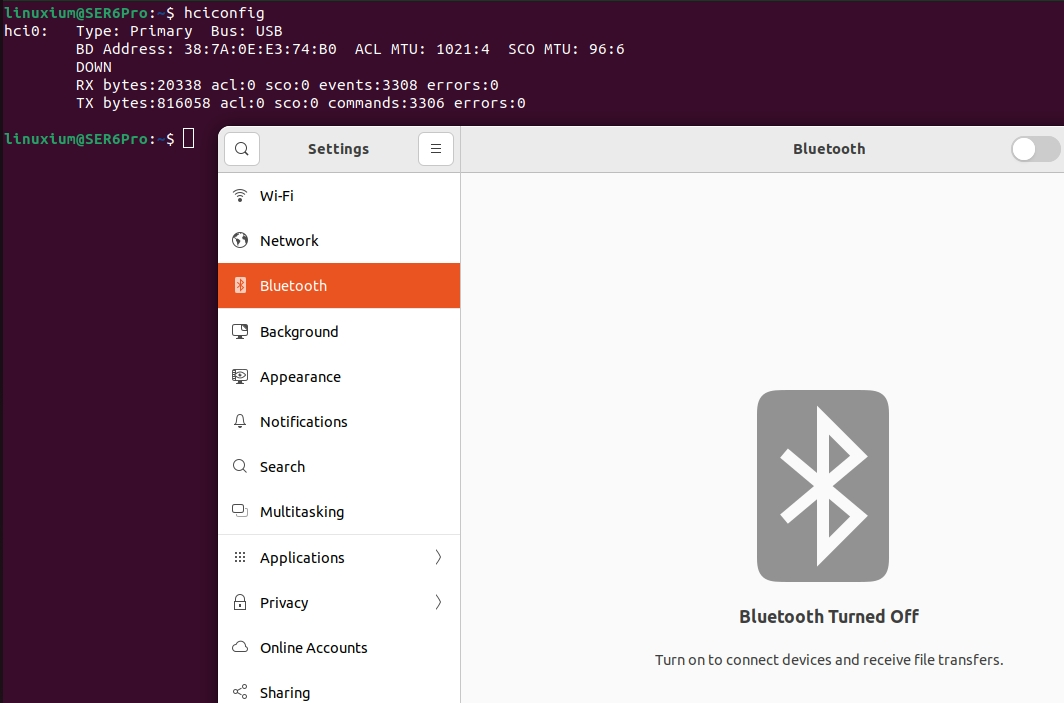Screen dimensions: 1064x703
Task: Go to Sharing settings
Action: (339, 689)
